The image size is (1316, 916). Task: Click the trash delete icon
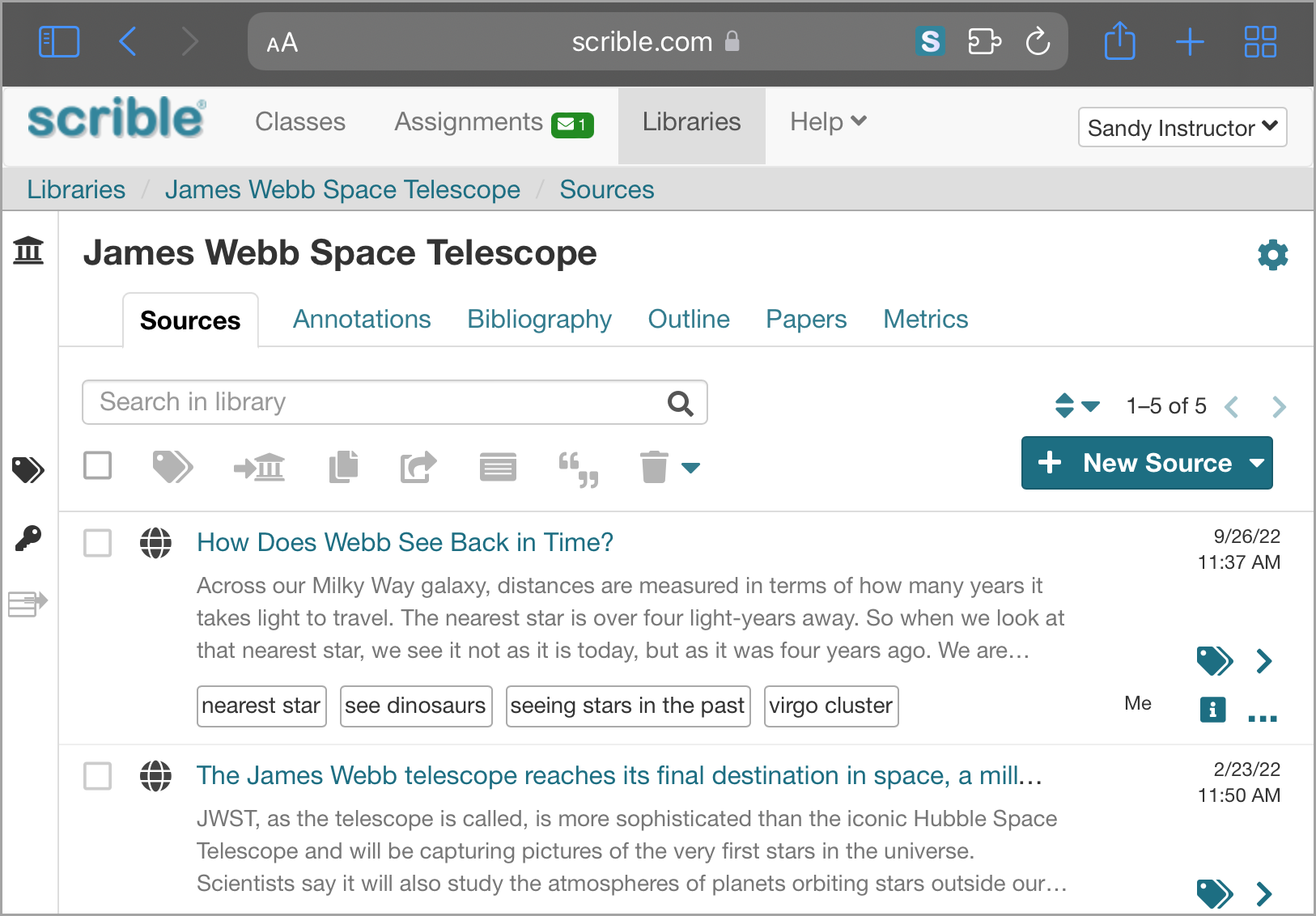[654, 467]
